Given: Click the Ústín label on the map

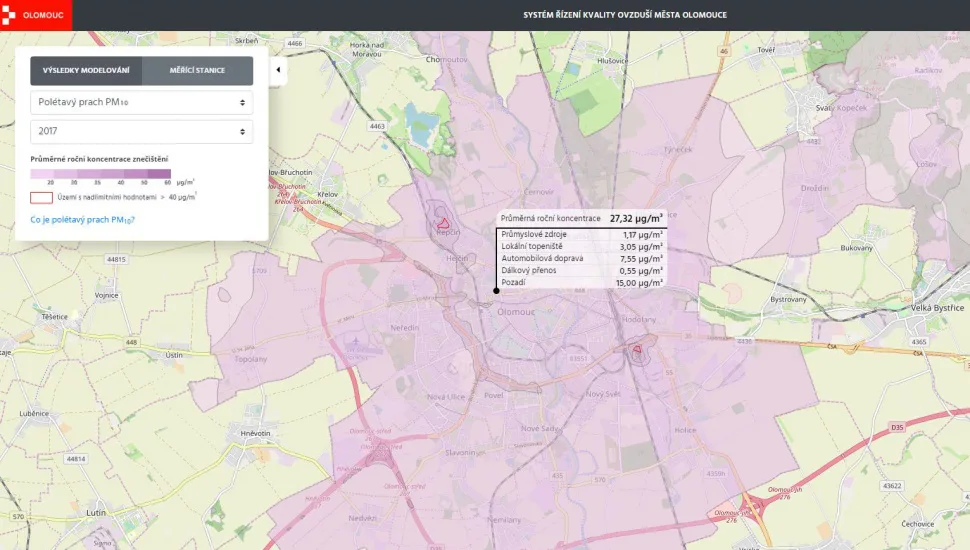Looking at the screenshot, I should (x=174, y=355).
